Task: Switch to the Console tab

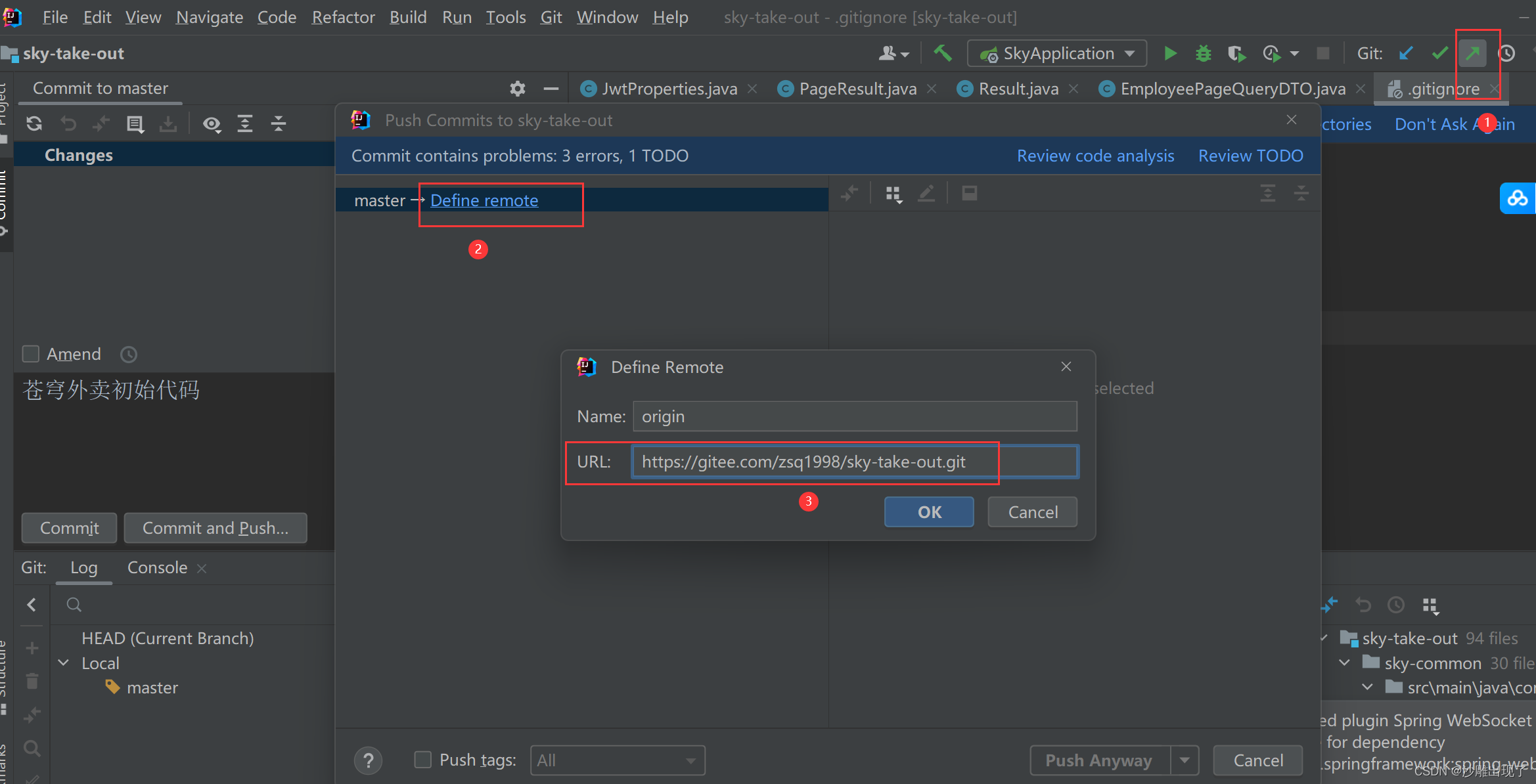Action: pos(157,567)
